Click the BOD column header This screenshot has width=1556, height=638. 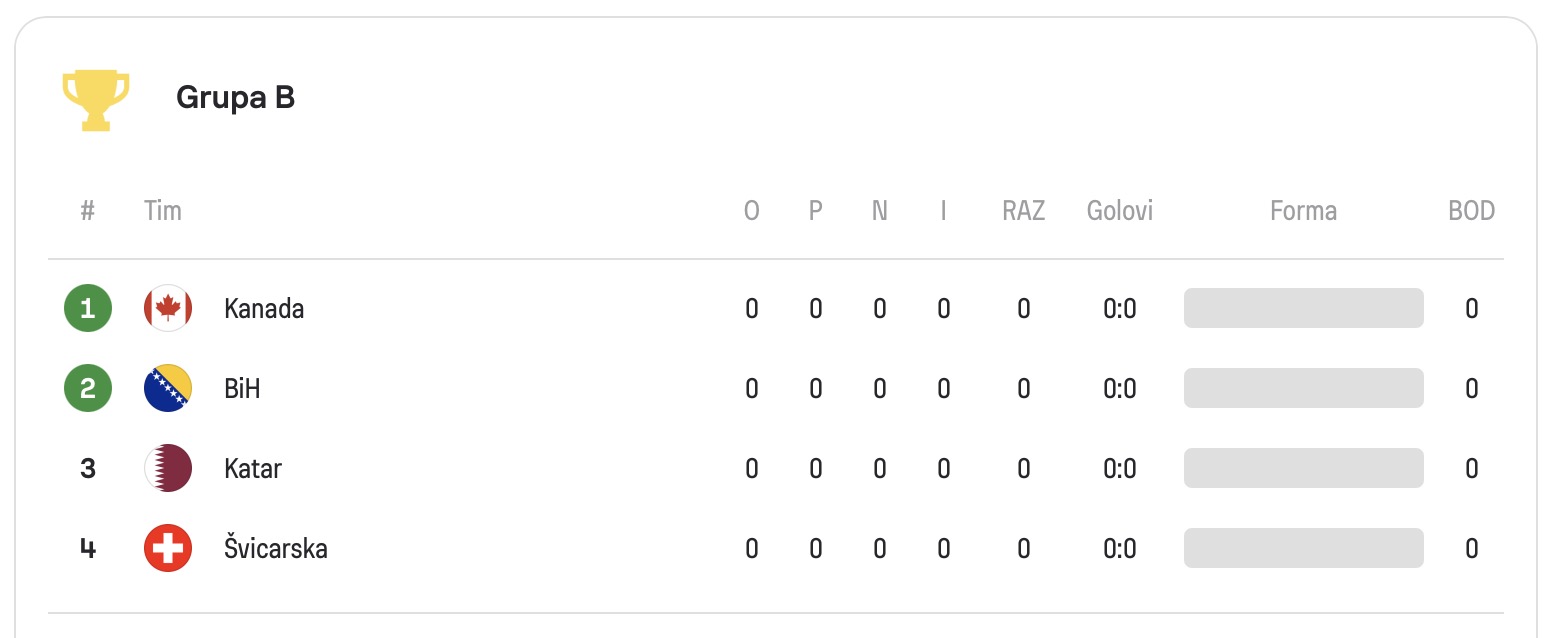click(x=1471, y=211)
